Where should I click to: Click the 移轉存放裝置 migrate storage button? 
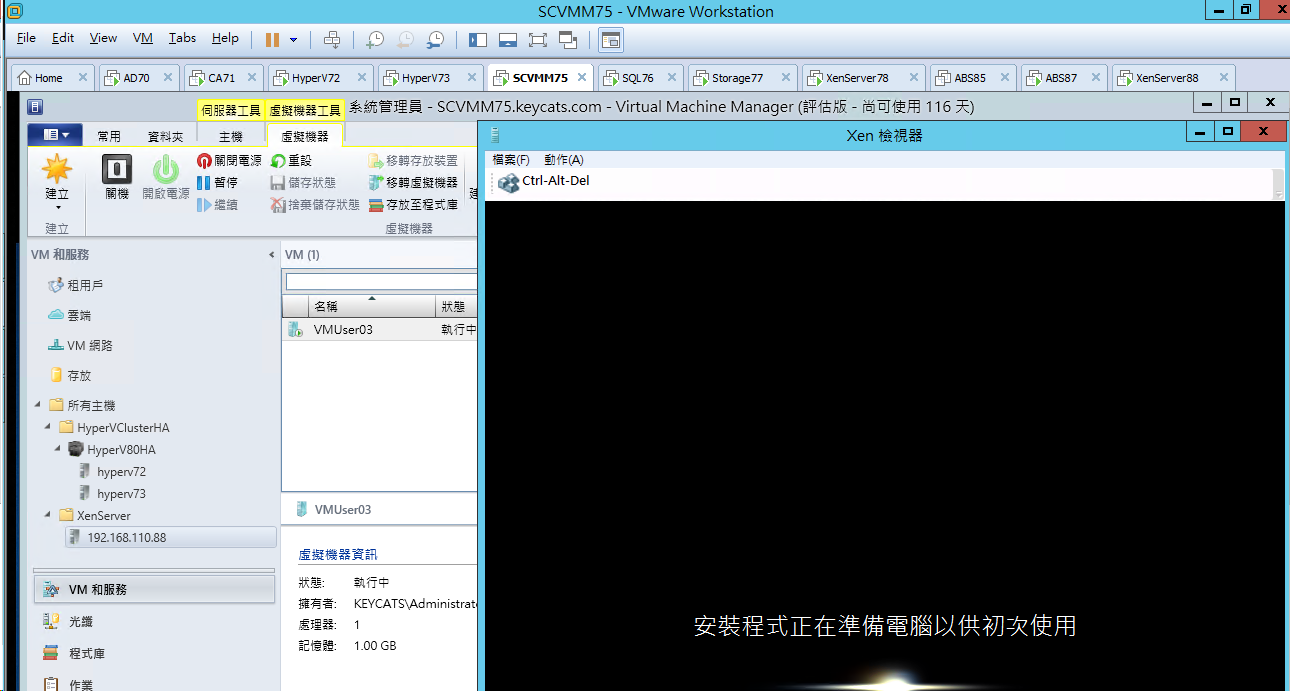[413, 160]
